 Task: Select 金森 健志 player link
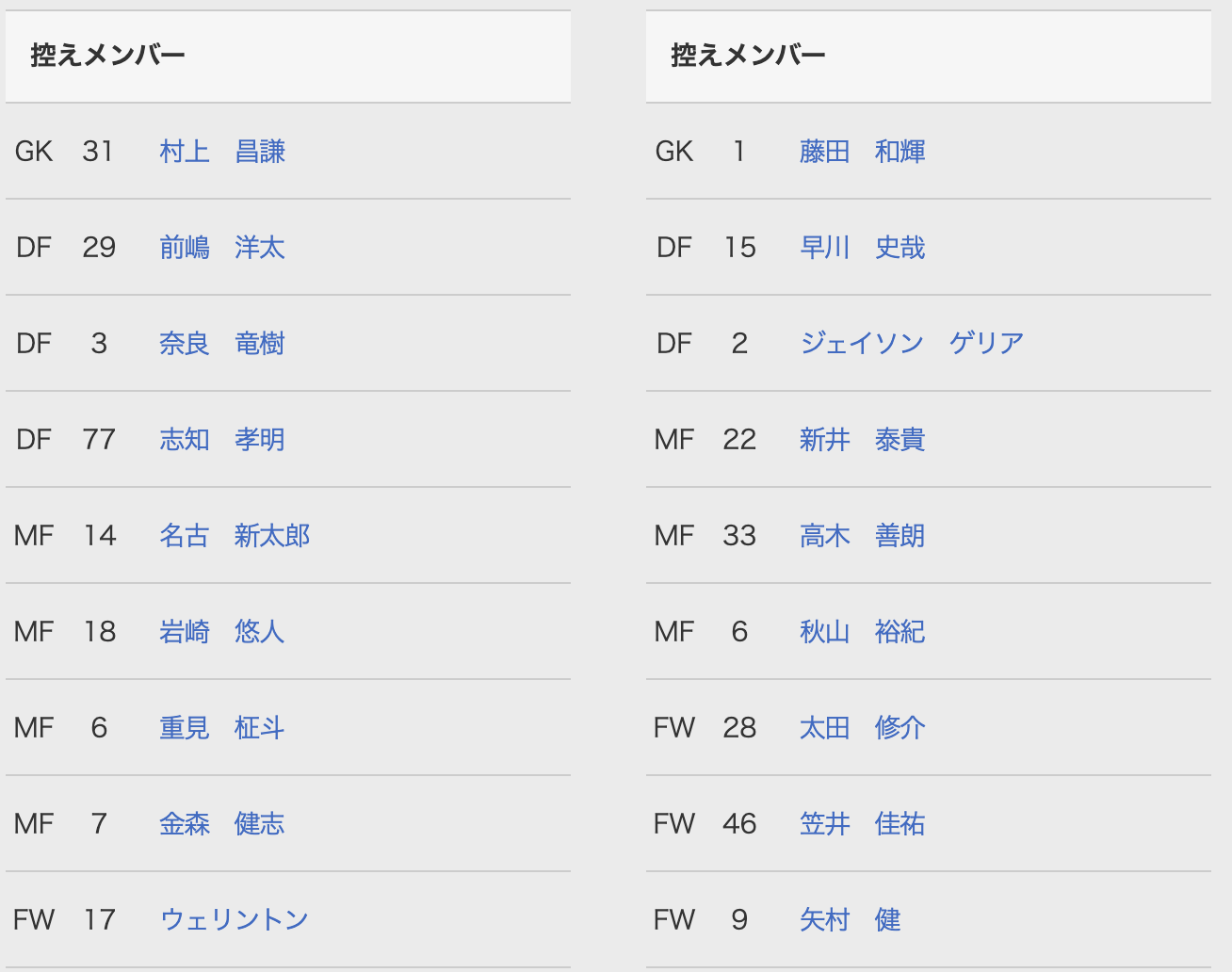coord(222,824)
